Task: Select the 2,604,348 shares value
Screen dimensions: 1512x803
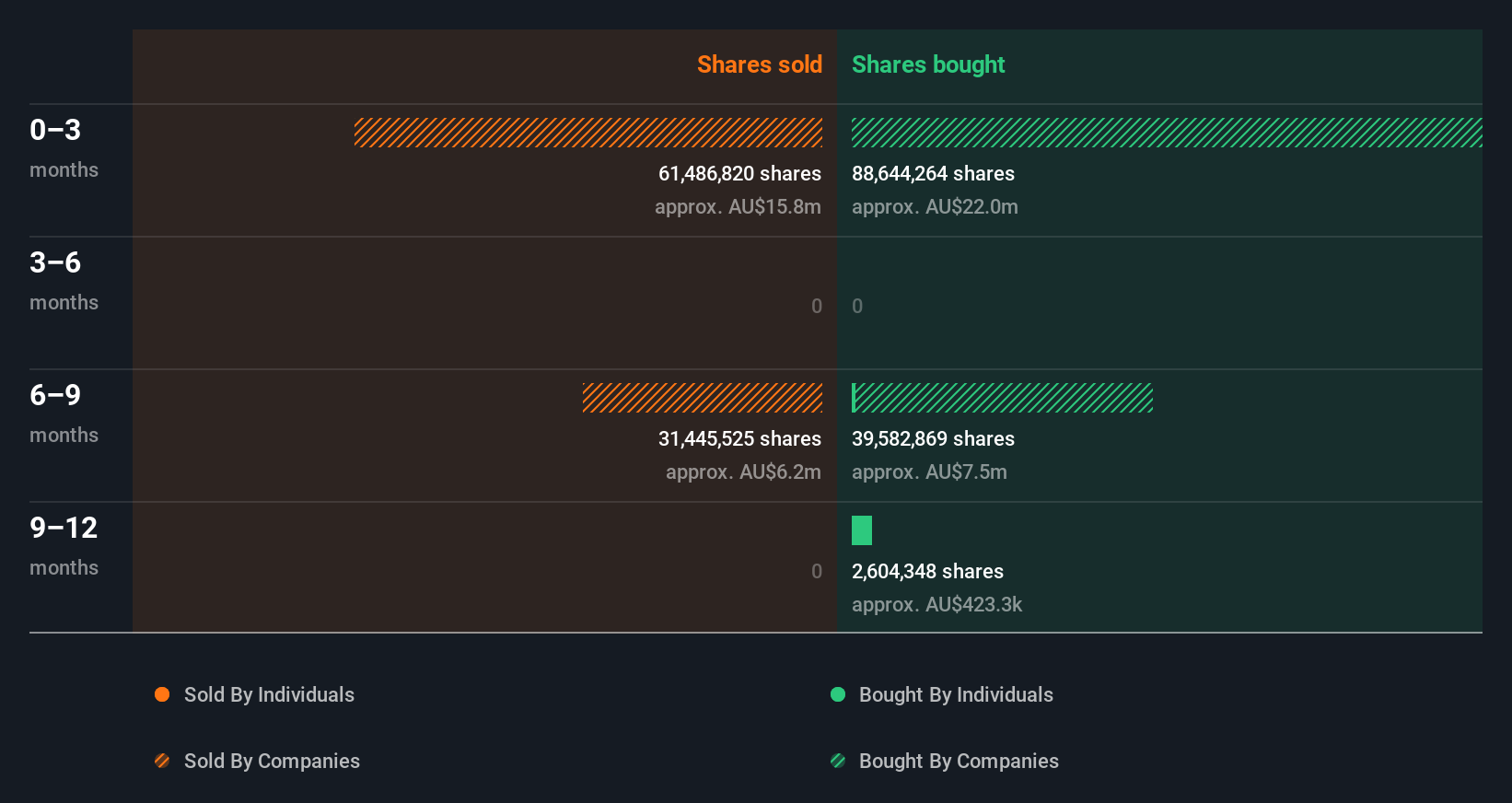Action: point(927,572)
